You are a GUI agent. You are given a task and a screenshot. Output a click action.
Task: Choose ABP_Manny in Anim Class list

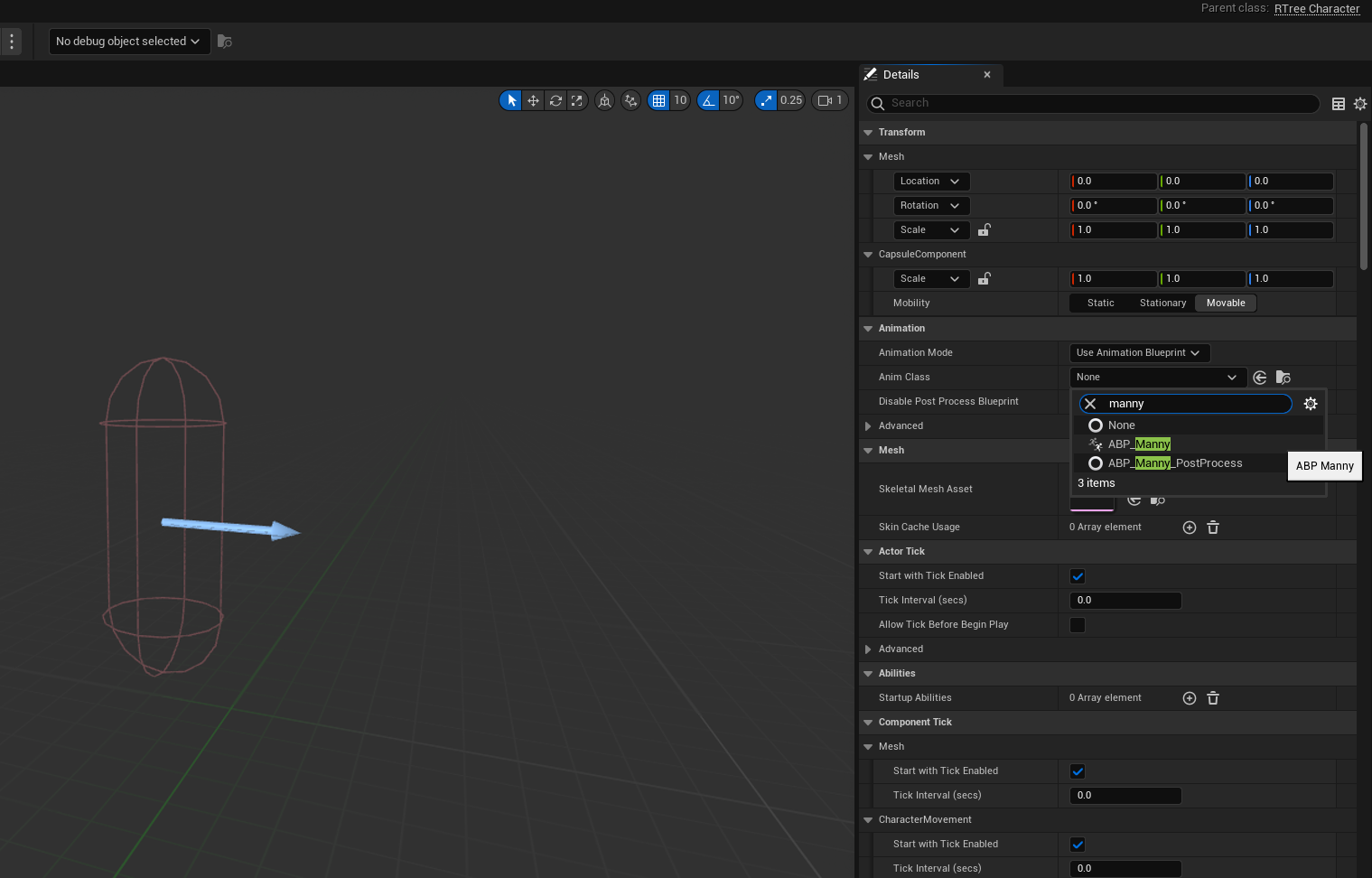click(x=1199, y=444)
